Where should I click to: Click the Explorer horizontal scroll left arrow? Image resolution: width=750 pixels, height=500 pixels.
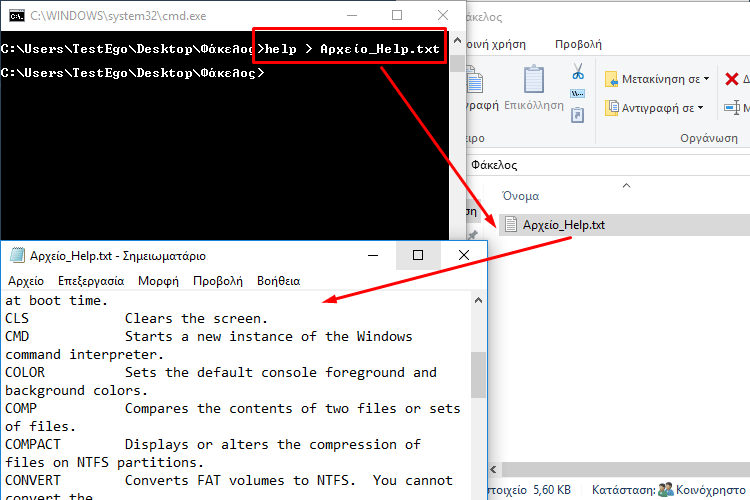[493, 469]
